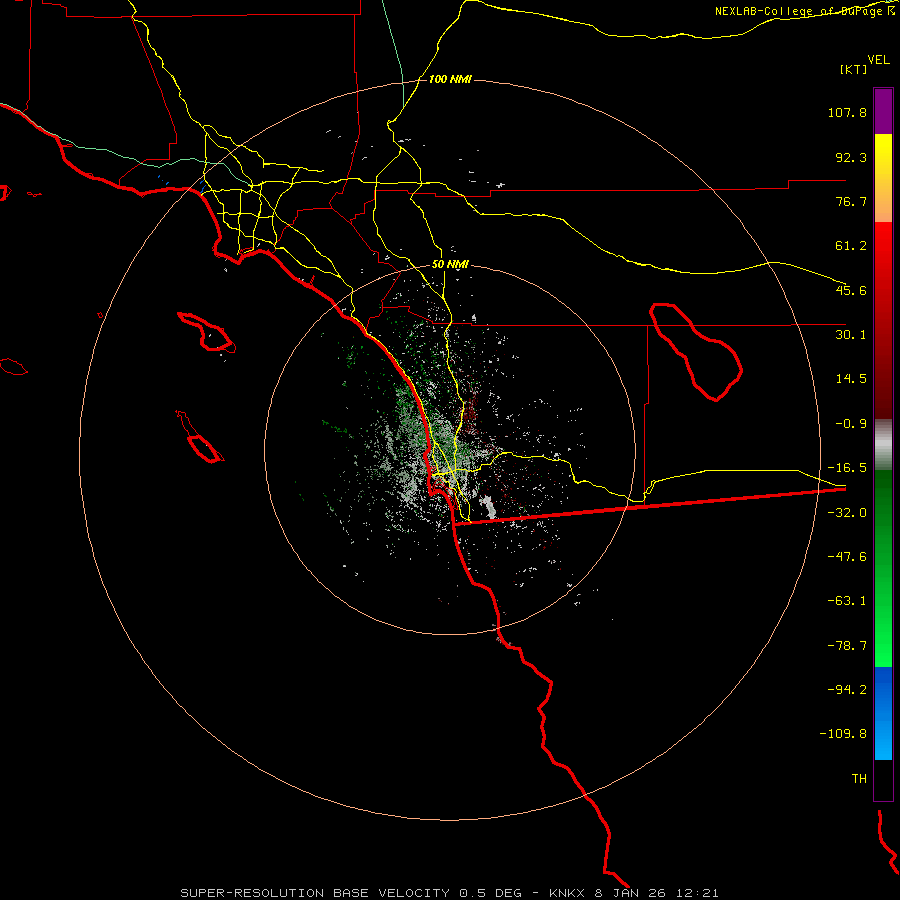Image resolution: width=900 pixels, height=900 pixels.
Task: Pick the blue segment of the velocity scale
Action: pyautogui.click(x=883, y=713)
